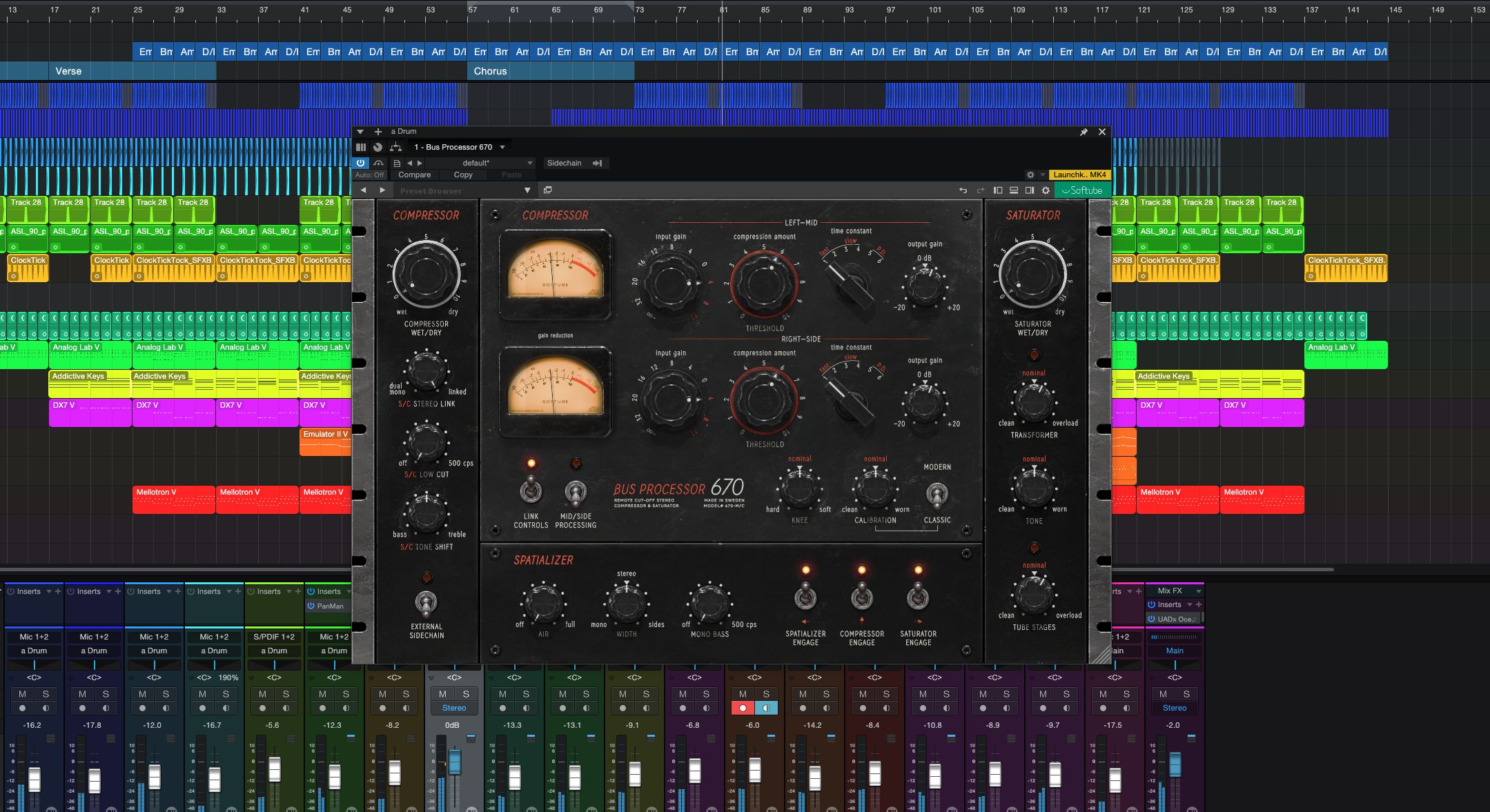This screenshot has height=812, width=1490.
Task: Toggle the middle panel layout icon
Action: coord(1014,190)
